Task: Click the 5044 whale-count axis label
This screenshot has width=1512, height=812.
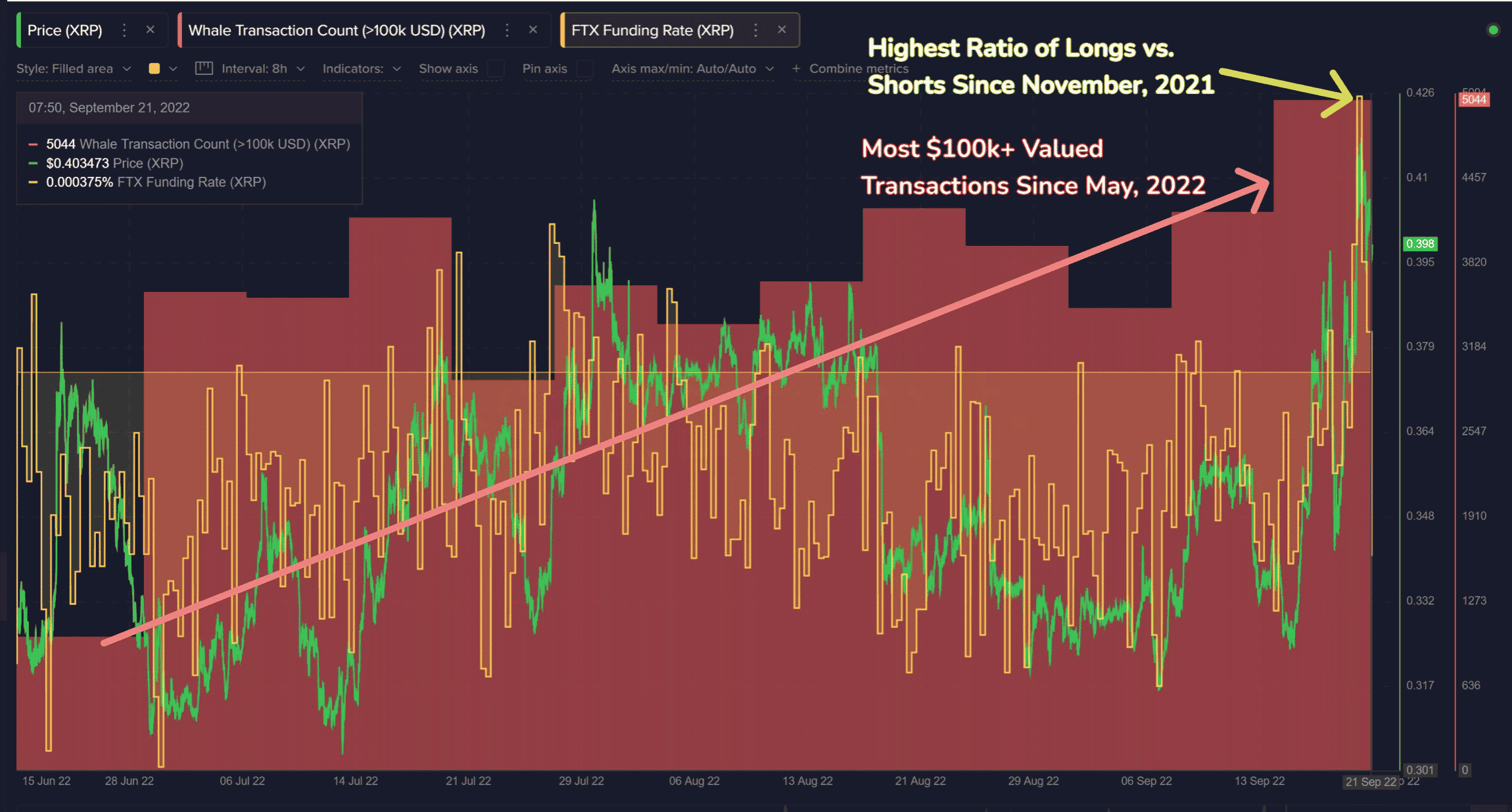Action: 1473,100
